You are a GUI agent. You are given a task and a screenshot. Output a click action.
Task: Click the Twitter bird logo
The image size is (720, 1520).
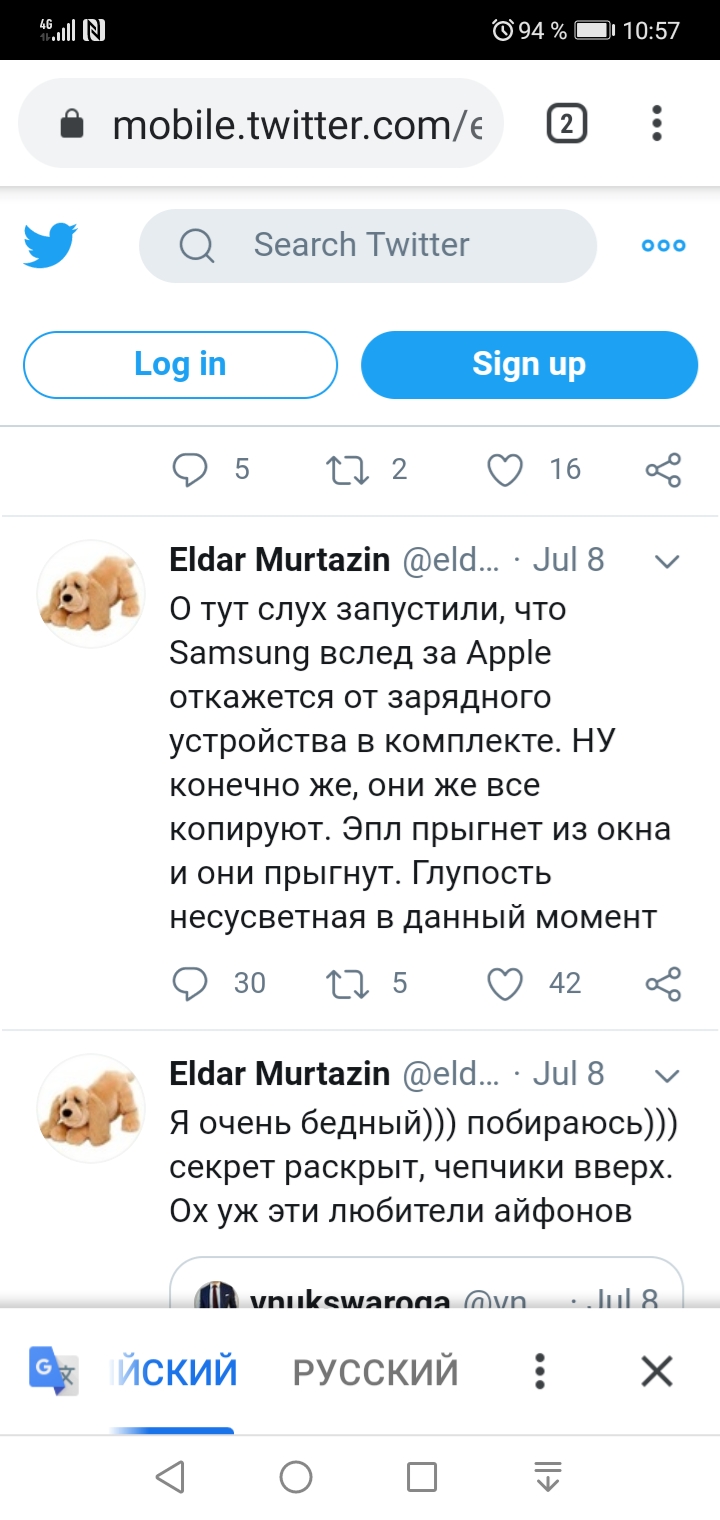[x=50, y=245]
